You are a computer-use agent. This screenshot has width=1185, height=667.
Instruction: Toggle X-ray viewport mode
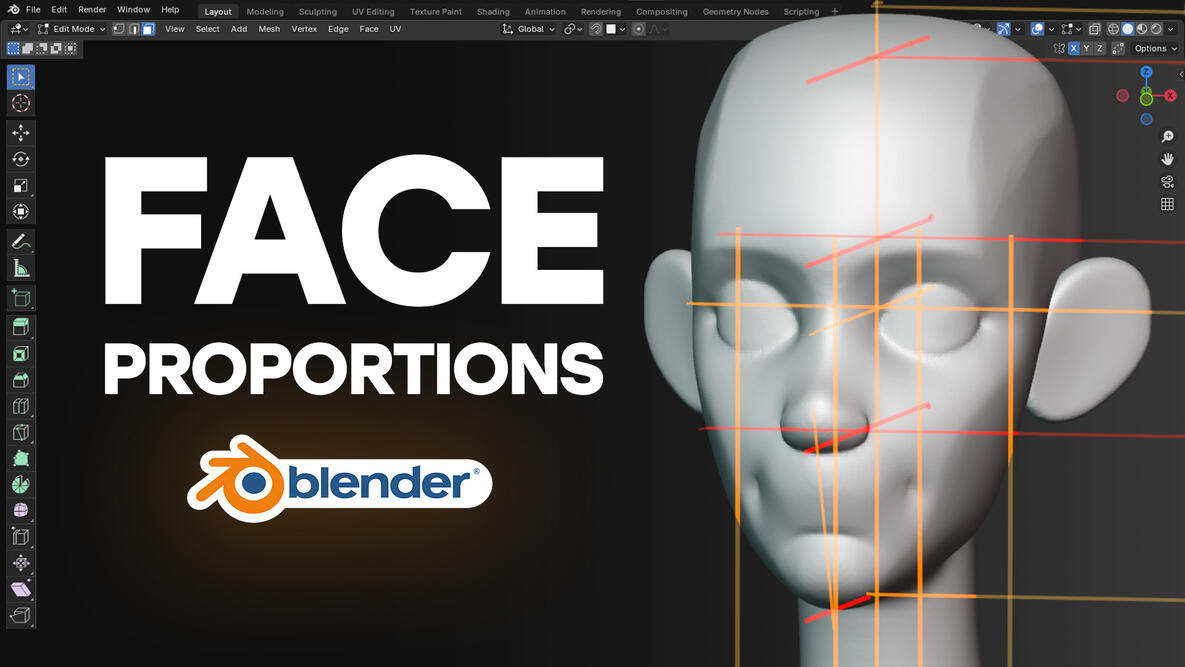coord(1094,28)
